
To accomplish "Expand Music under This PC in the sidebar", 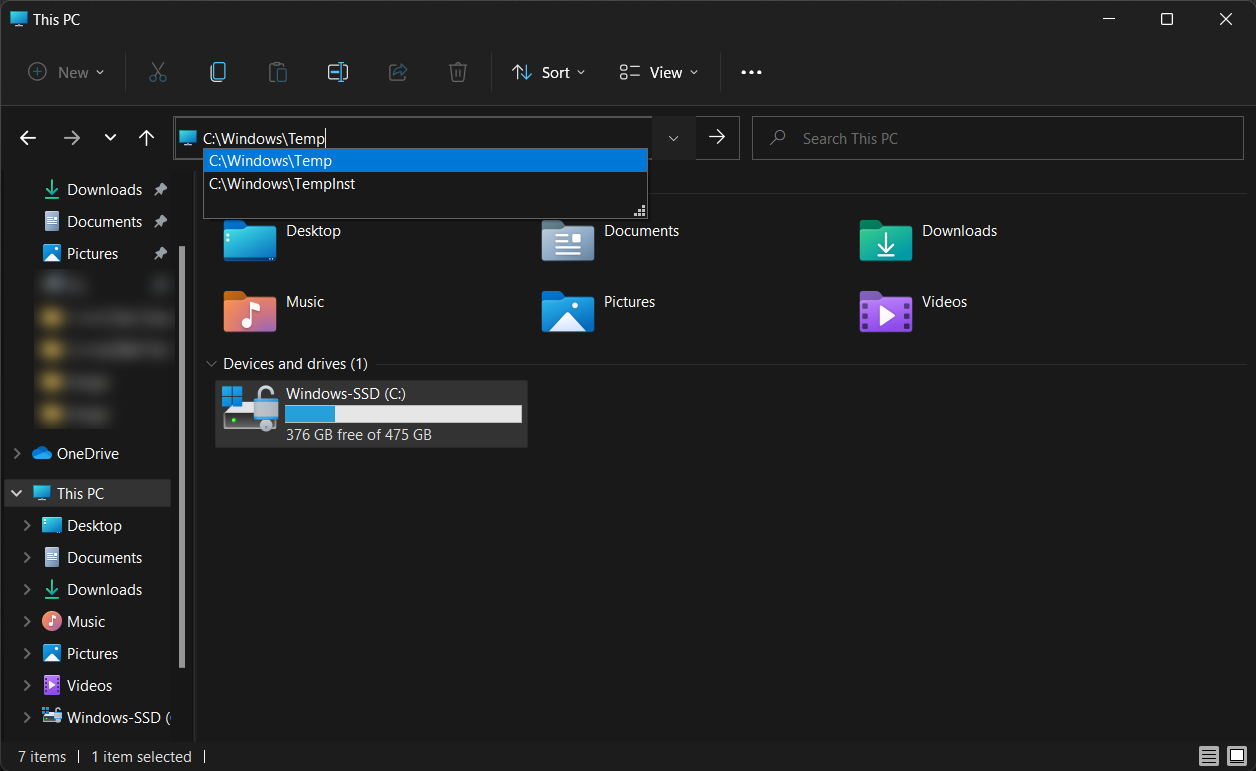I will 27,621.
